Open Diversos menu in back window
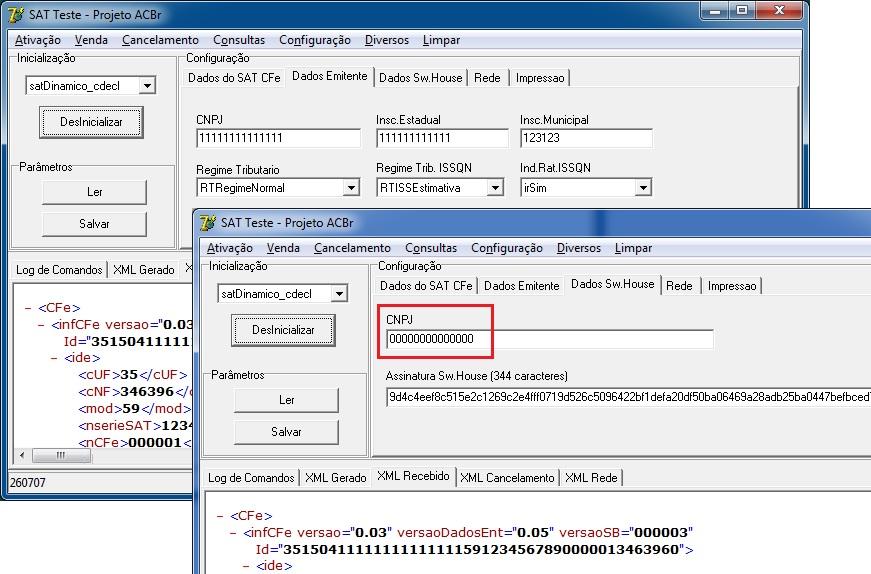Image resolution: width=871 pixels, height=574 pixels. pos(387,40)
